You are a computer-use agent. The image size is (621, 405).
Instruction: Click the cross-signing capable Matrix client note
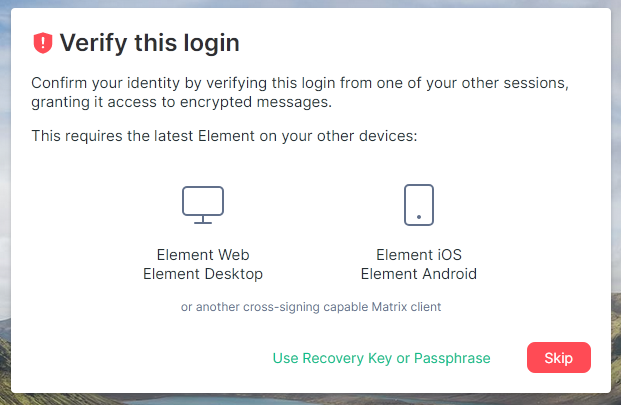click(x=311, y=307)
